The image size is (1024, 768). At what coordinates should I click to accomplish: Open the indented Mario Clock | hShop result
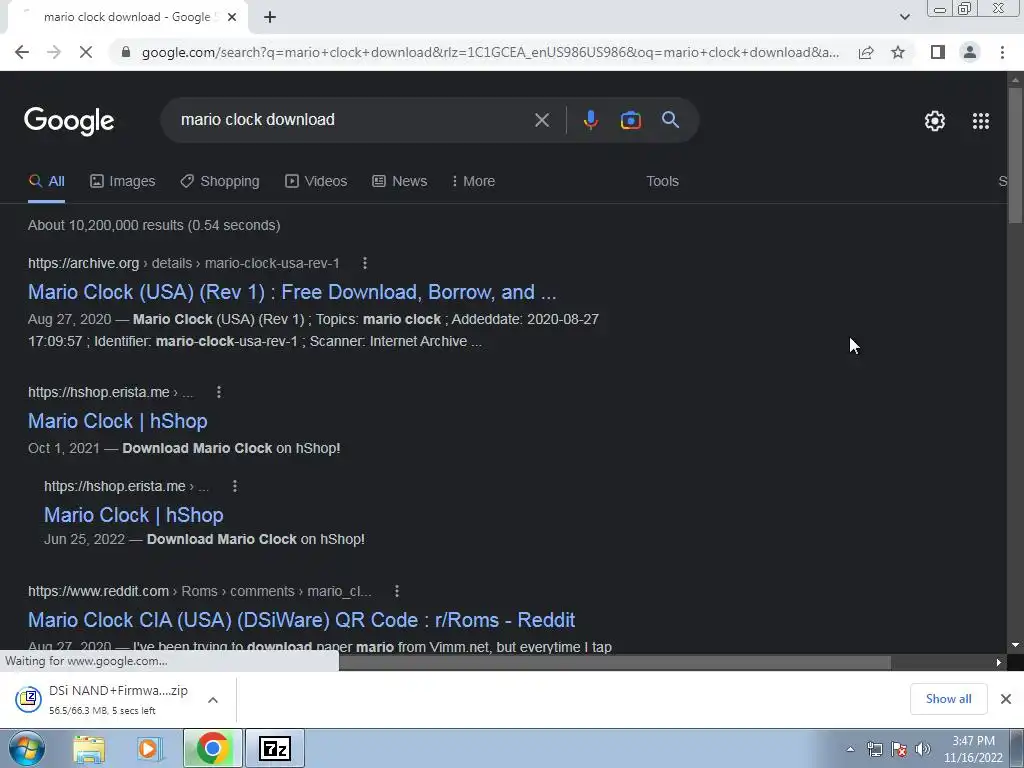click(x=134, y=515)
